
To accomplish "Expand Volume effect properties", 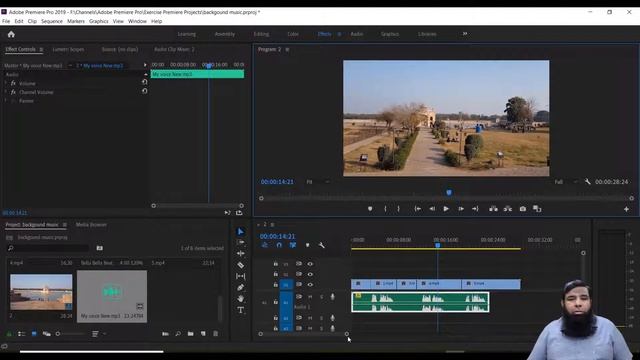I will pos(6,83).
